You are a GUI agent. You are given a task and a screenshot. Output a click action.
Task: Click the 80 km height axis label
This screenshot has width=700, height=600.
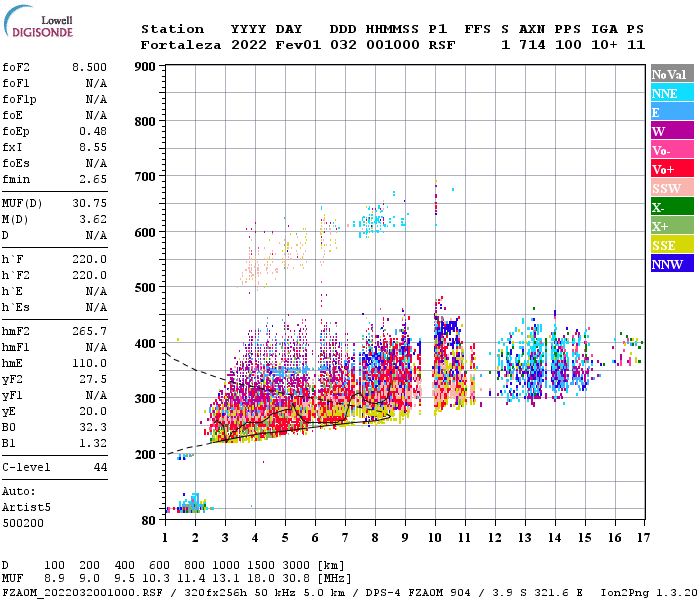[x=149, y=521]
